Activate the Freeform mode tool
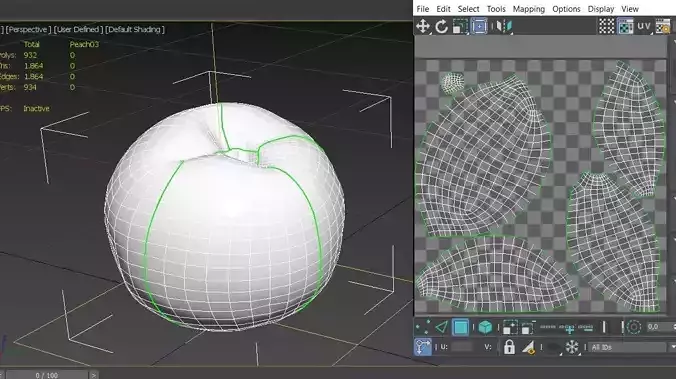 coord(479,26)
